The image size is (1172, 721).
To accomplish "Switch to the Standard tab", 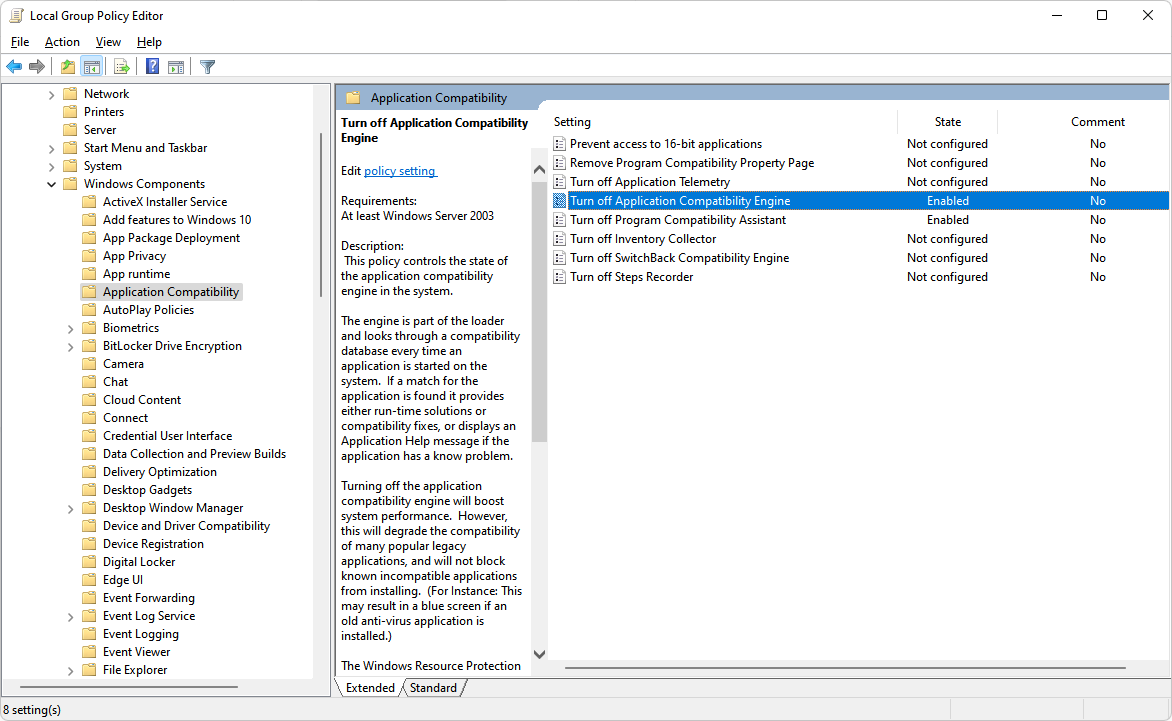I will click(x=434, y=688).
